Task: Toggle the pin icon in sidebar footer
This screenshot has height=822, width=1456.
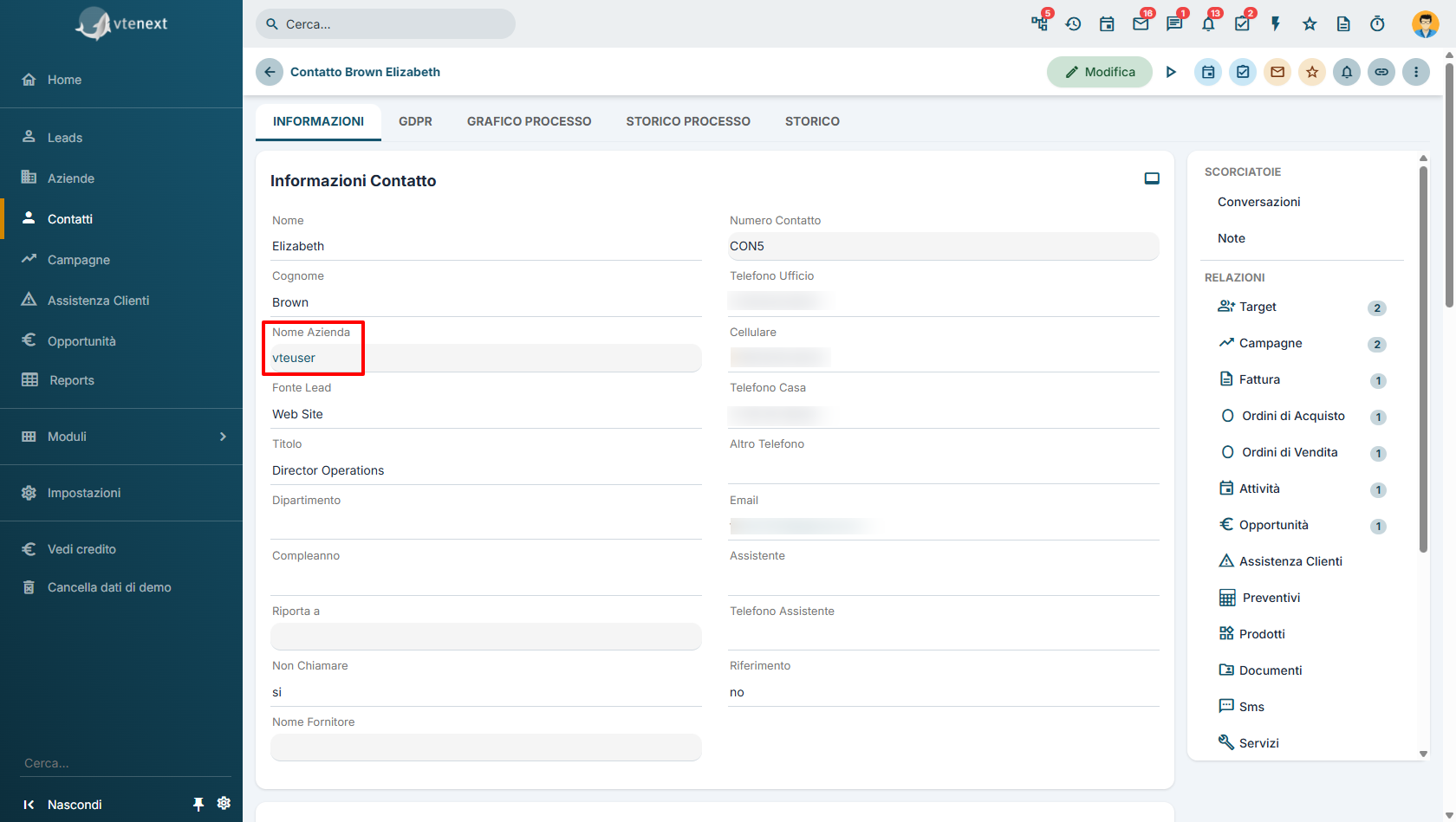Action: pos(198,805)
